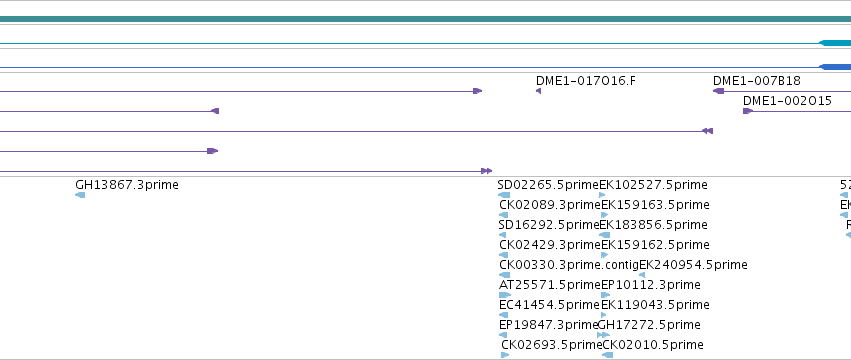The width and height of the screenshot is (851, 360).
Task: Click the DME1-017O16.F feature label
Action: 586,81
